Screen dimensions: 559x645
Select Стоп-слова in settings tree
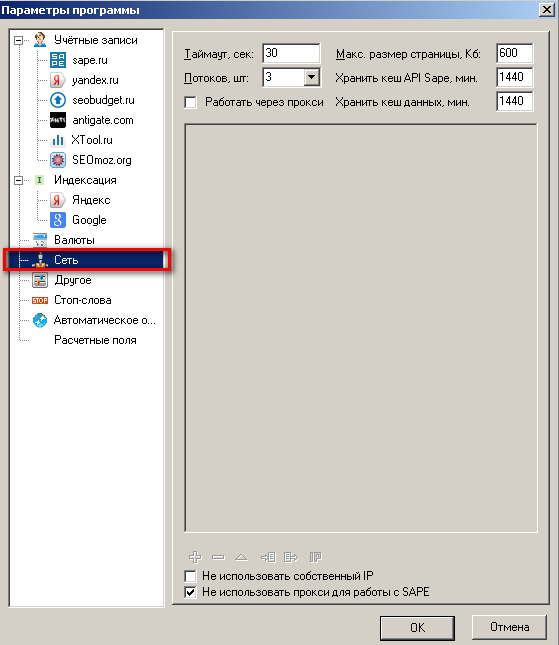pos(83,300)
